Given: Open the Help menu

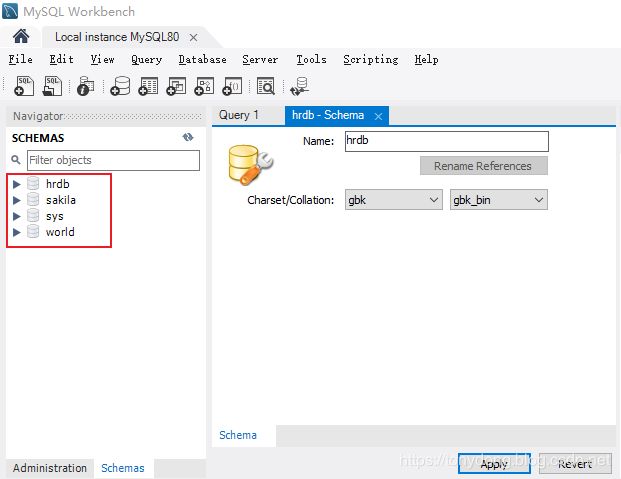Looking at the screenshot, I should (426, 59).
